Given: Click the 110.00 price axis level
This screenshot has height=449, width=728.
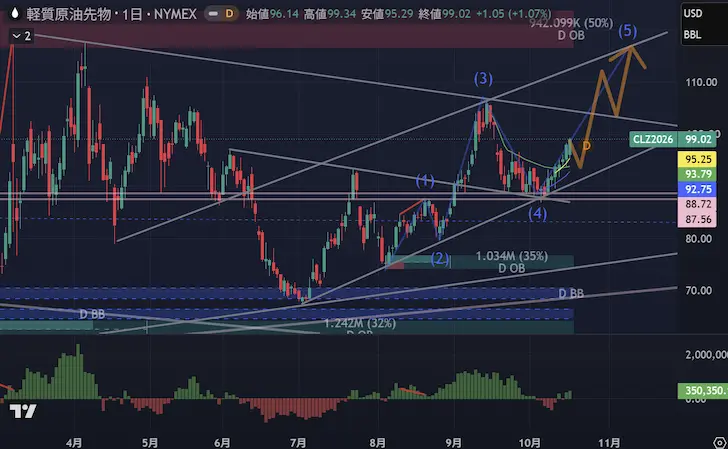Looking at the screenshot, I should click(x=701, y=82).
